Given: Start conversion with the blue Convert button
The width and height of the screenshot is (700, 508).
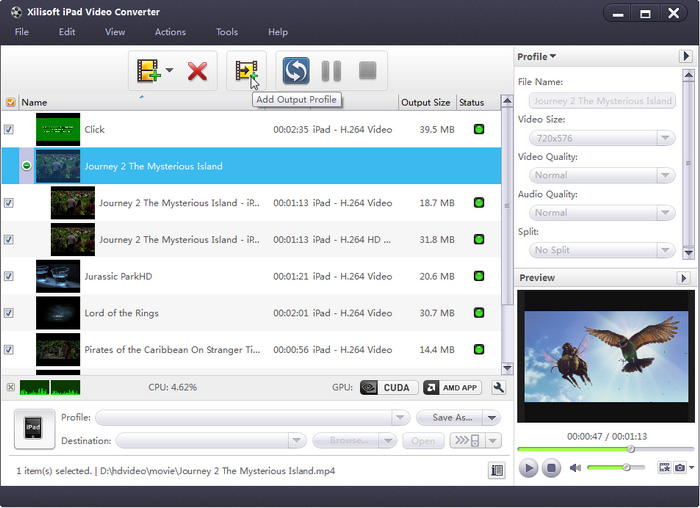Looking at the screenshot, I should coord(296,71).
